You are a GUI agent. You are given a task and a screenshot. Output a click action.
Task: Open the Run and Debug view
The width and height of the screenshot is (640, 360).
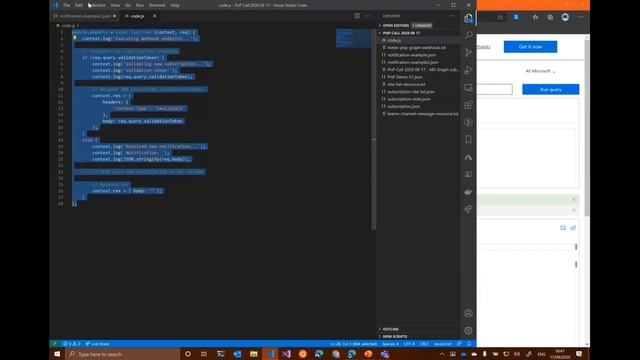coord(468,70)
